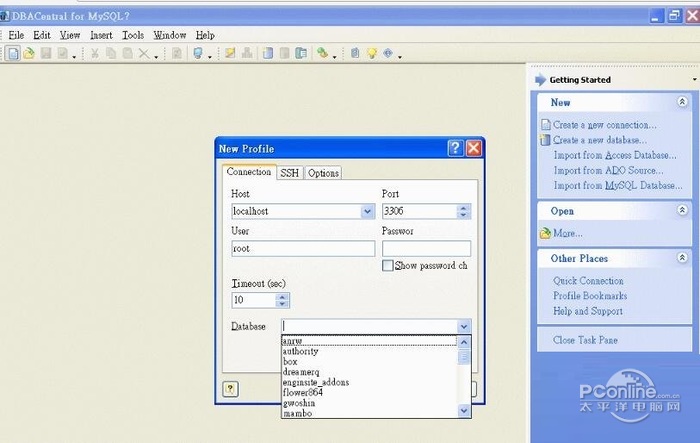The image size is (700, 443).
Task: Increase the Port number with up stepper
Action: pos(463,208)
